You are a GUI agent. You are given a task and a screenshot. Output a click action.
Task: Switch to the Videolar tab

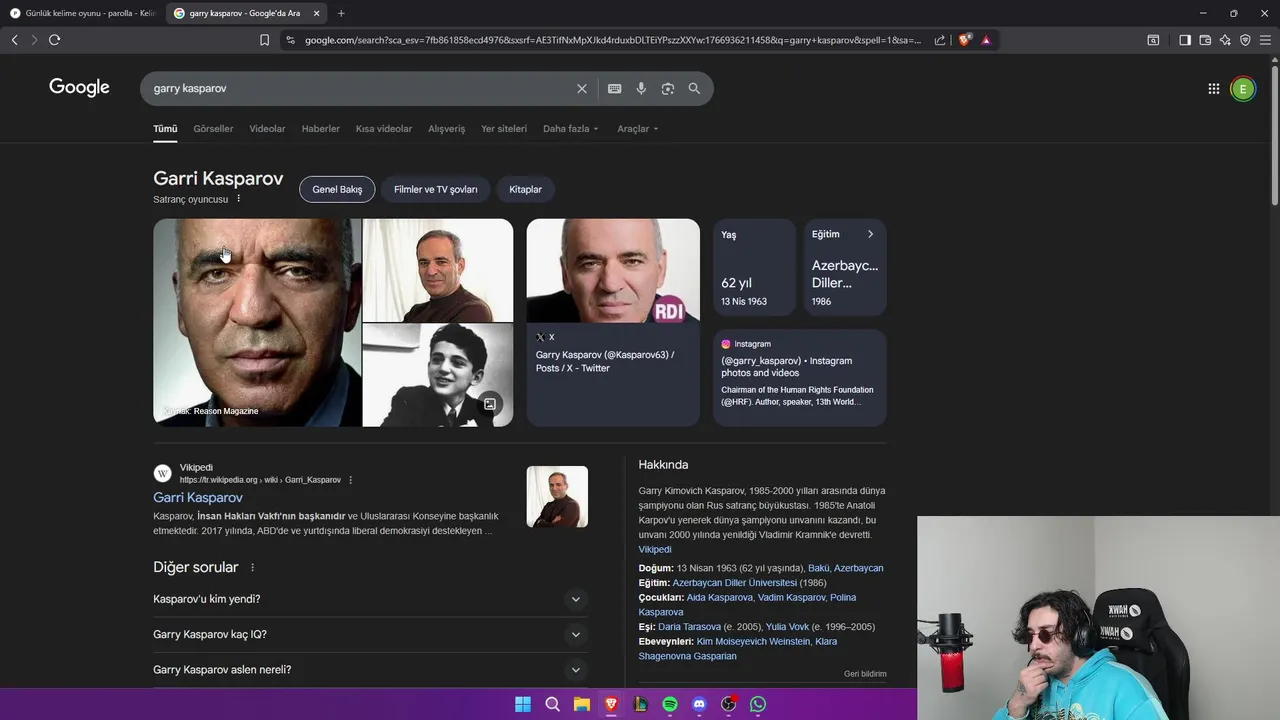coord(267,129)
